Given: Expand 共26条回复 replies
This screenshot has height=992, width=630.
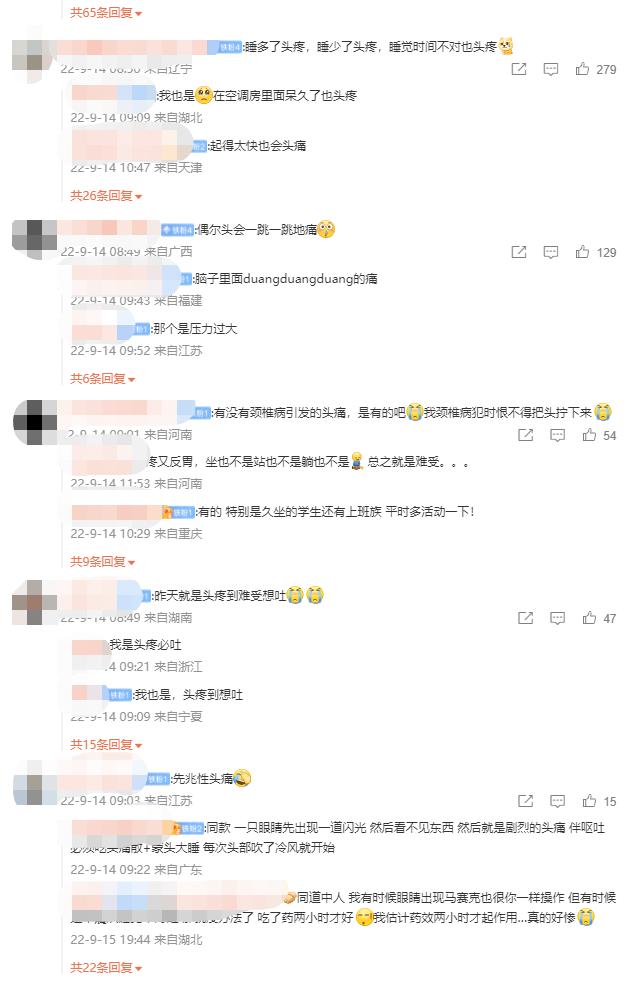Looking at the screenshot, I should pyautogui.click(x=106, y=195).
